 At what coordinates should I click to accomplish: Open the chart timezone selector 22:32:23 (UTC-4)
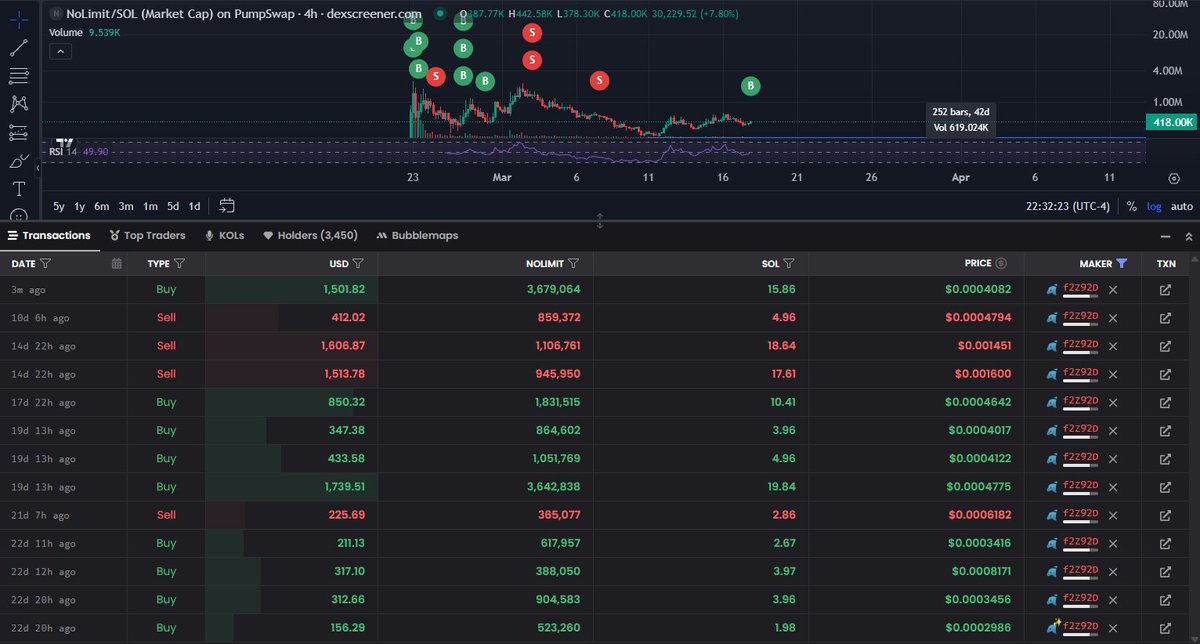pyautogui.click(x=1069, y=206)
